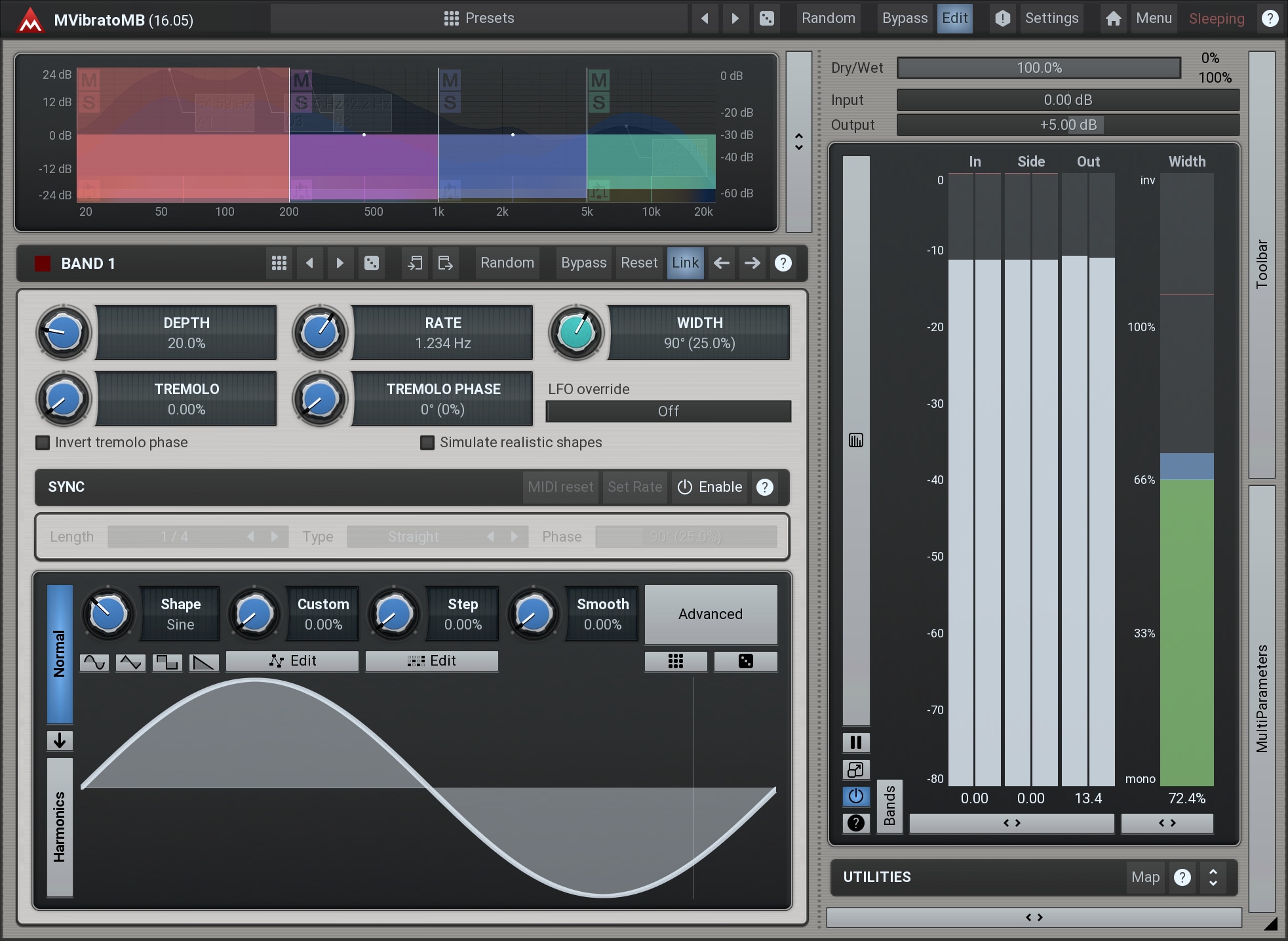Click the Band 1 paste settings icon
The height and width of the screenshot is (941, 1288).
[445, 263]
